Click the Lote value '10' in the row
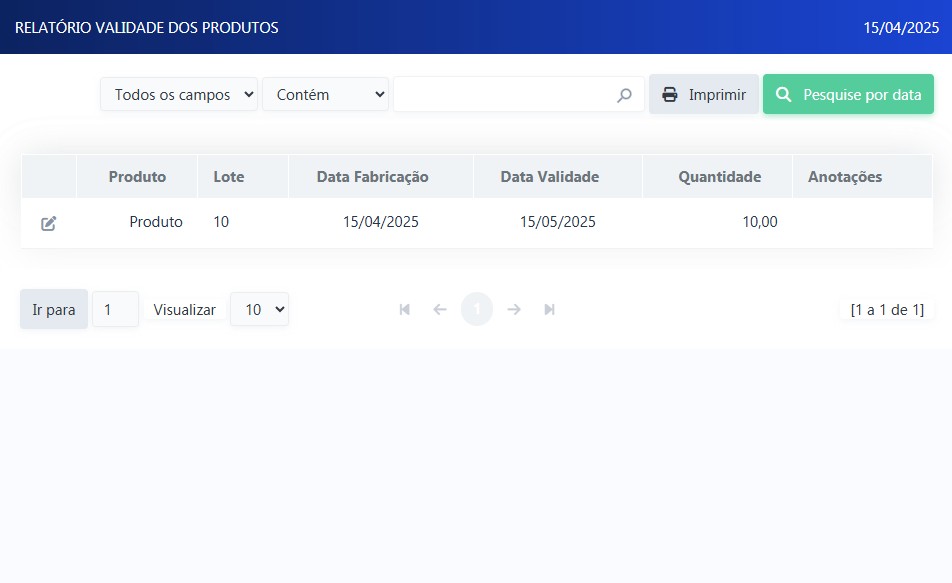Screen dimensions: 952x583 (x=221, y=222)
